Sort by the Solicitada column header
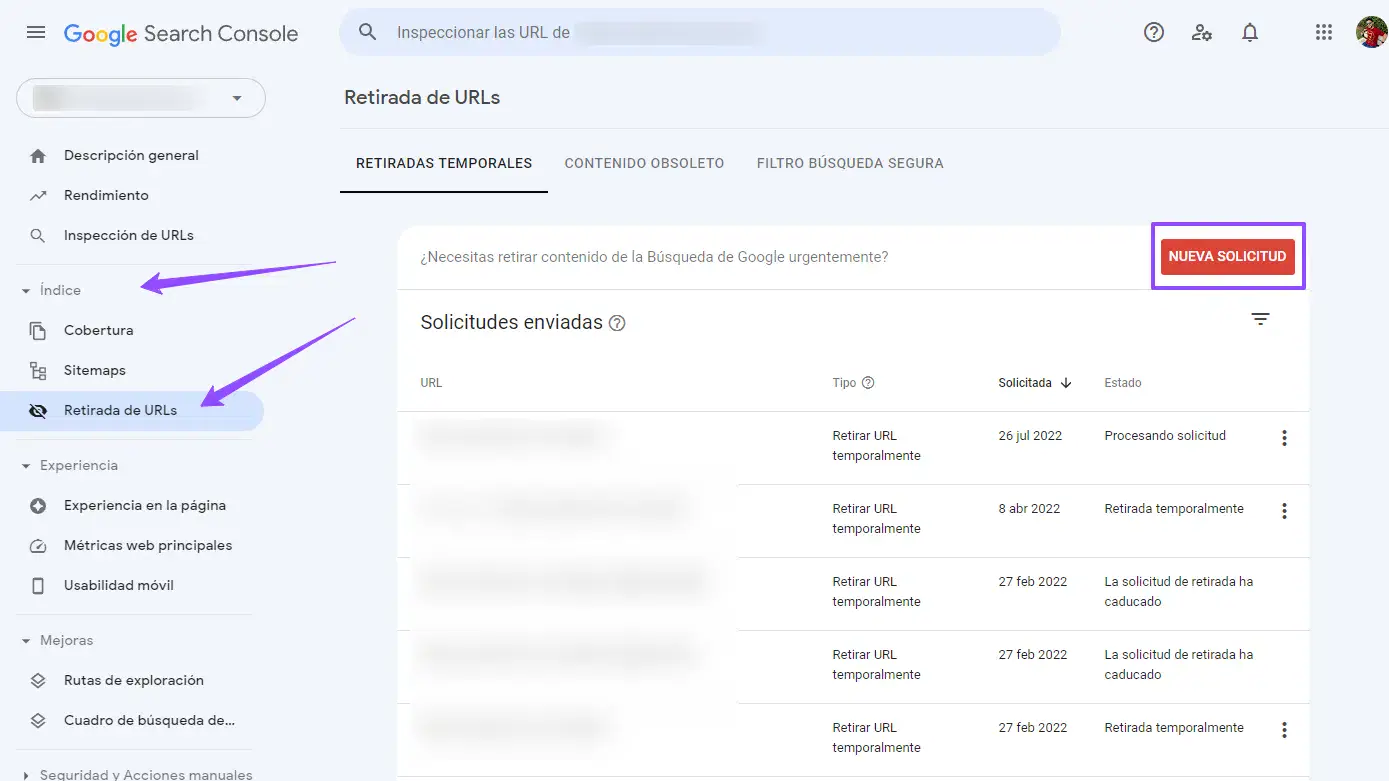Screen dimensions: 1389x781 coord(1035,383)
